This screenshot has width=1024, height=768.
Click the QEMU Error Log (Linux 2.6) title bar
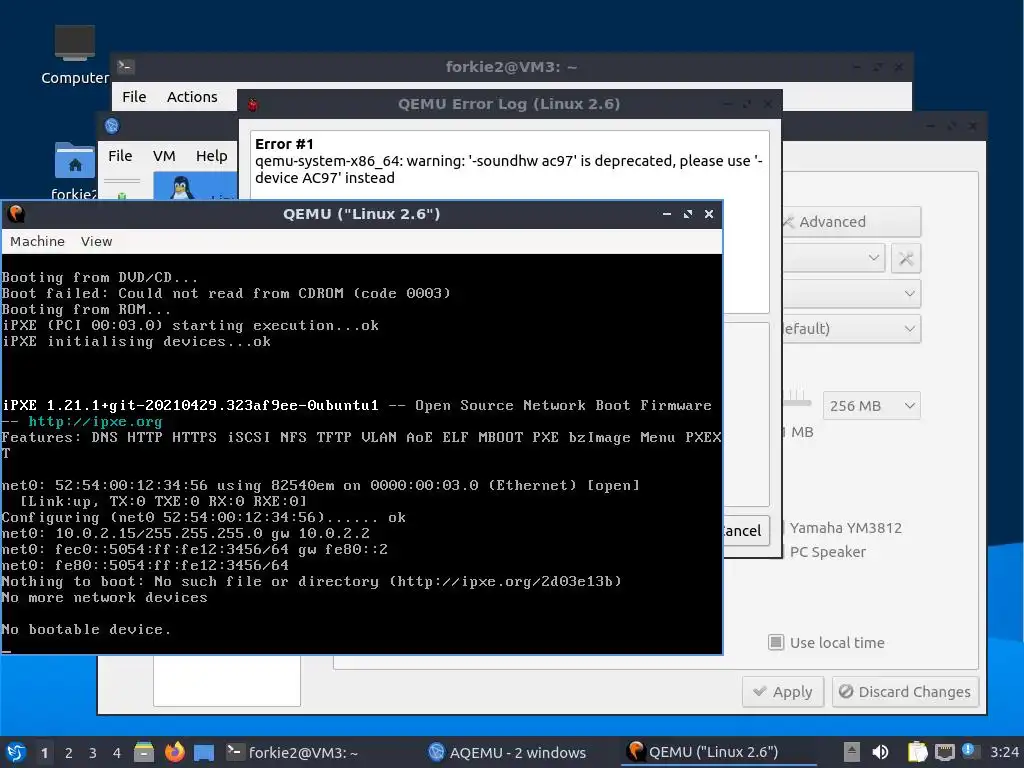[x=509, y=104]
